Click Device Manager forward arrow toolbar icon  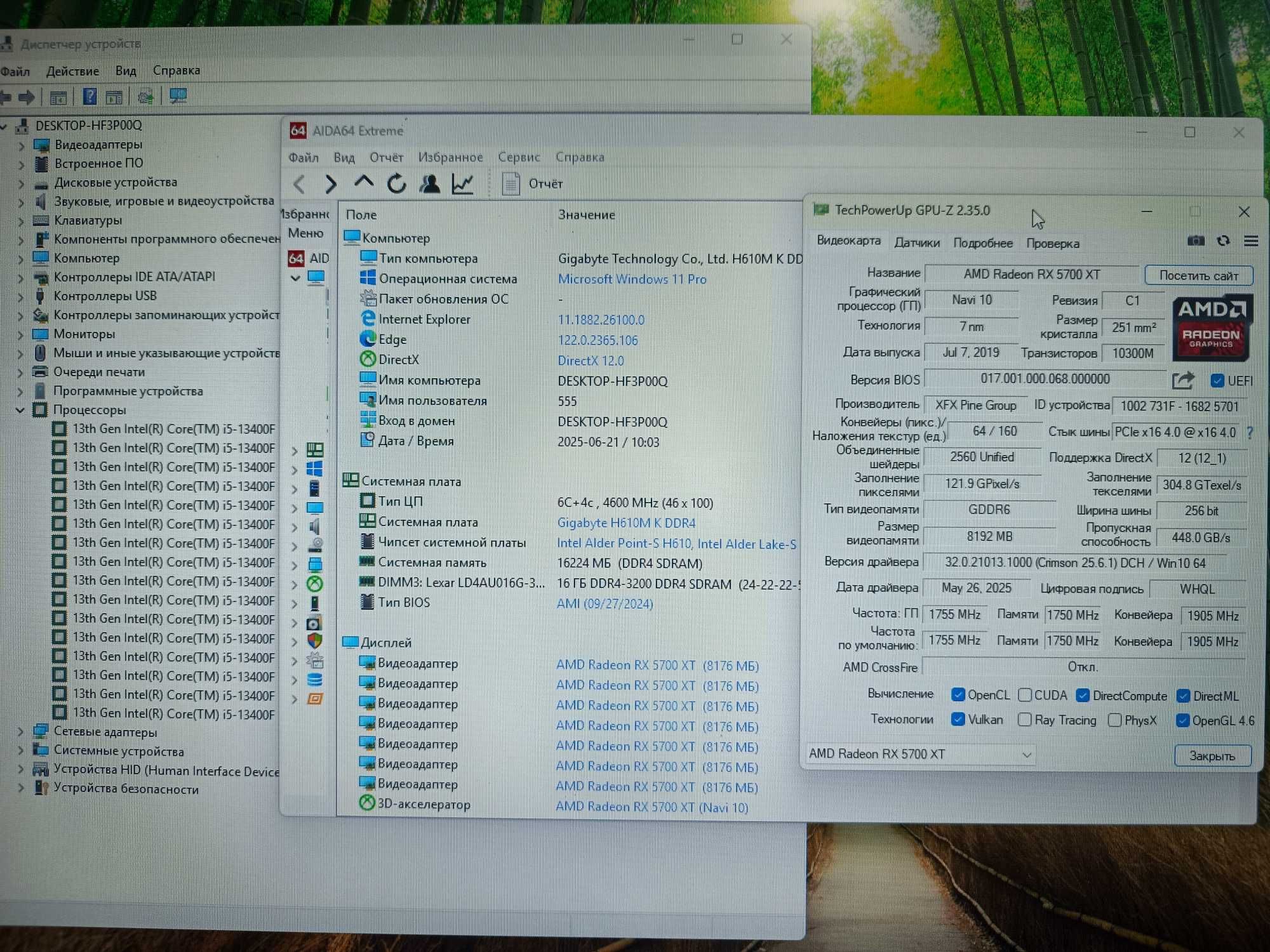[27, 97]
